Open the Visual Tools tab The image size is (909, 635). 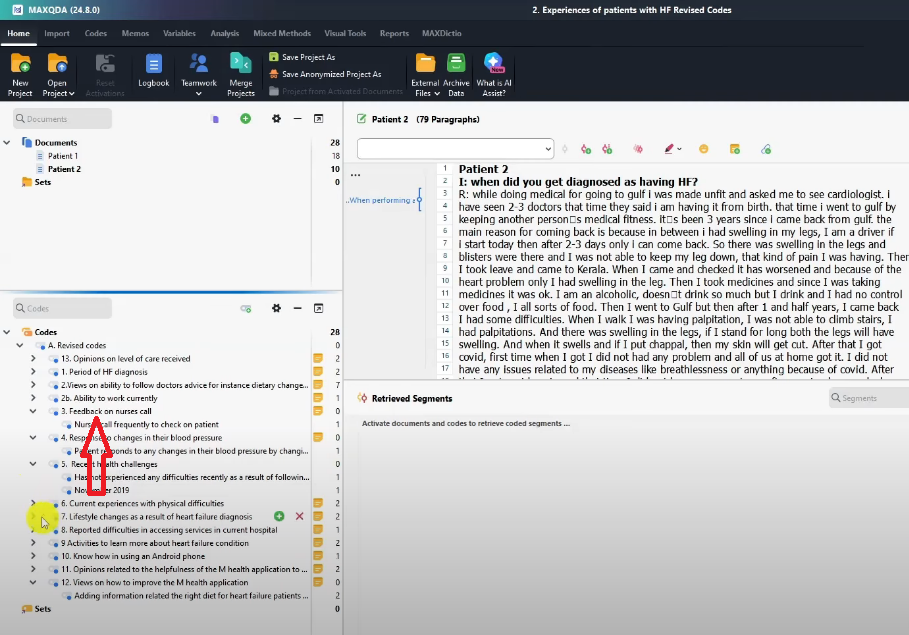pyautogui.click(x=345, y=33)
